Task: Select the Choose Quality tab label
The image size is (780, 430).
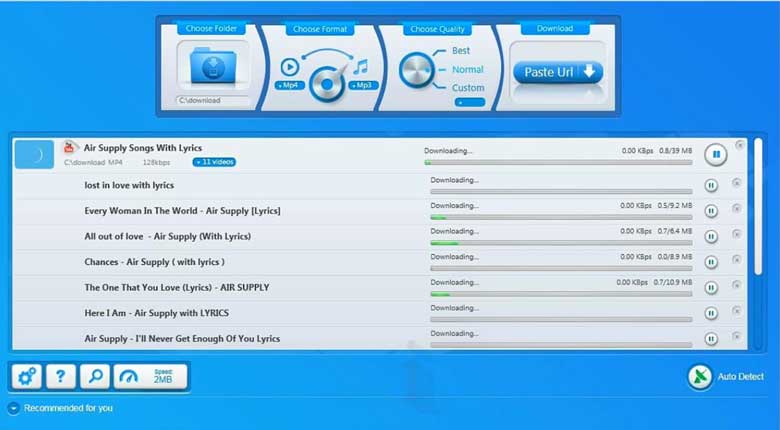Action: (437, 29)
